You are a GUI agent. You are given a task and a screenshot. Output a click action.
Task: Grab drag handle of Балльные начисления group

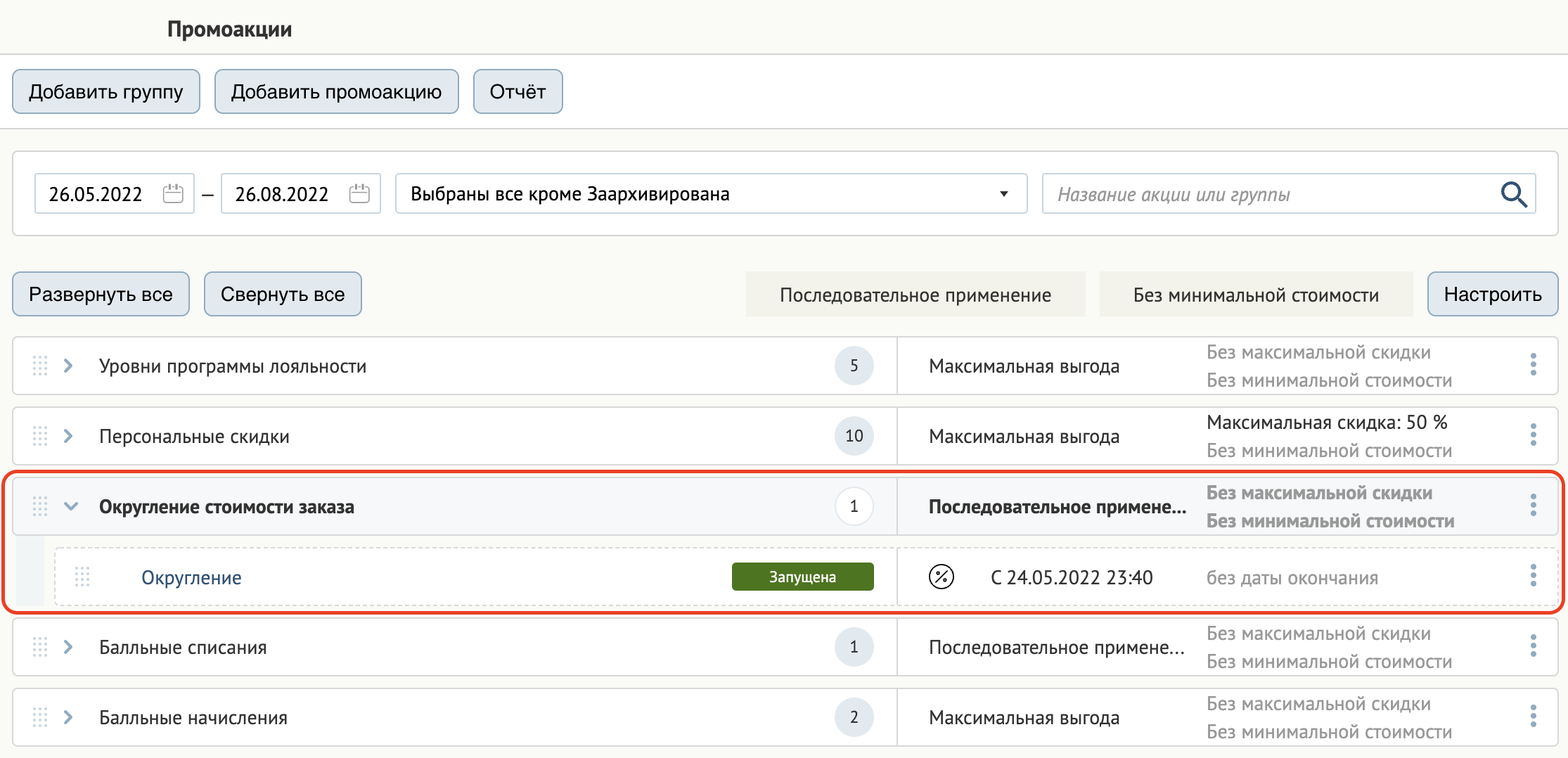tap(40, 717)
